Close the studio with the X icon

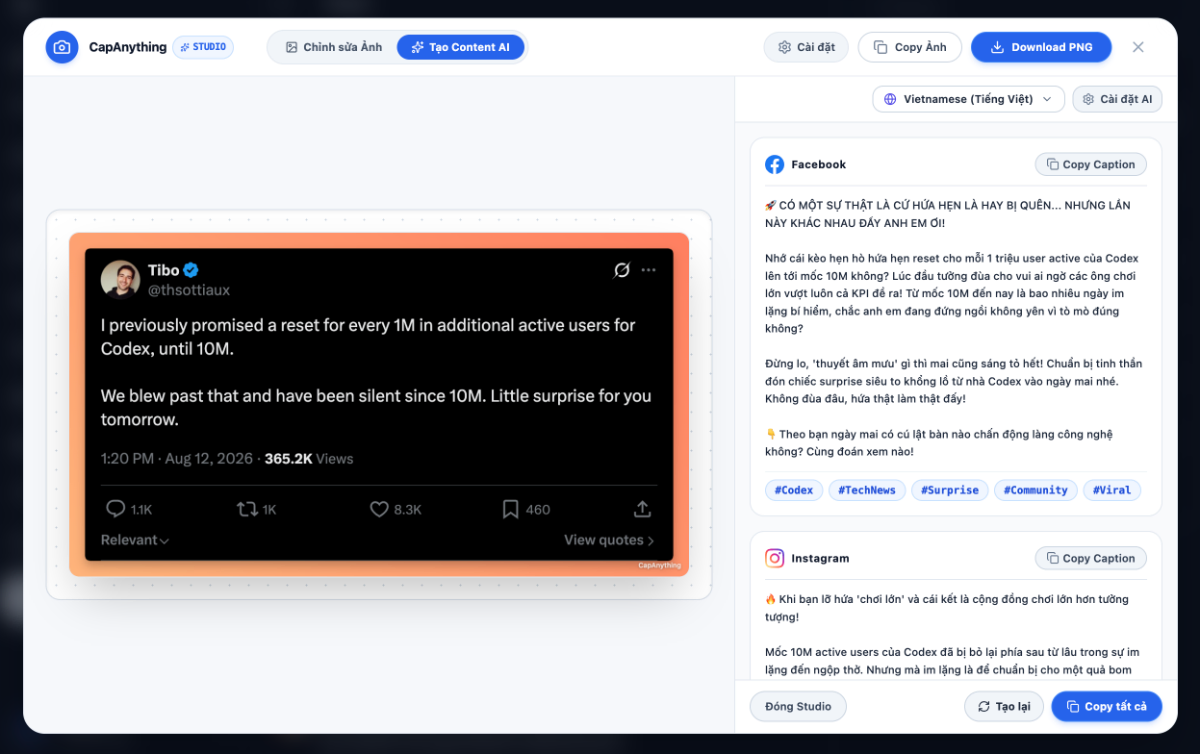pos(1138,47)
